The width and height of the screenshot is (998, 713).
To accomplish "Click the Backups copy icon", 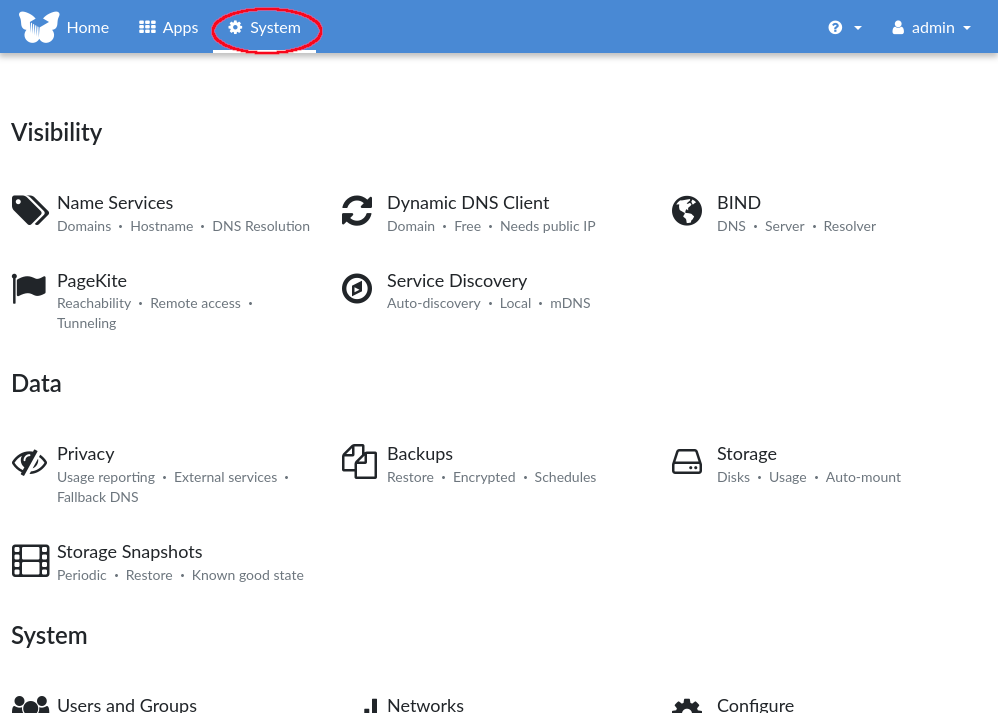I will (x=359, y=462).
